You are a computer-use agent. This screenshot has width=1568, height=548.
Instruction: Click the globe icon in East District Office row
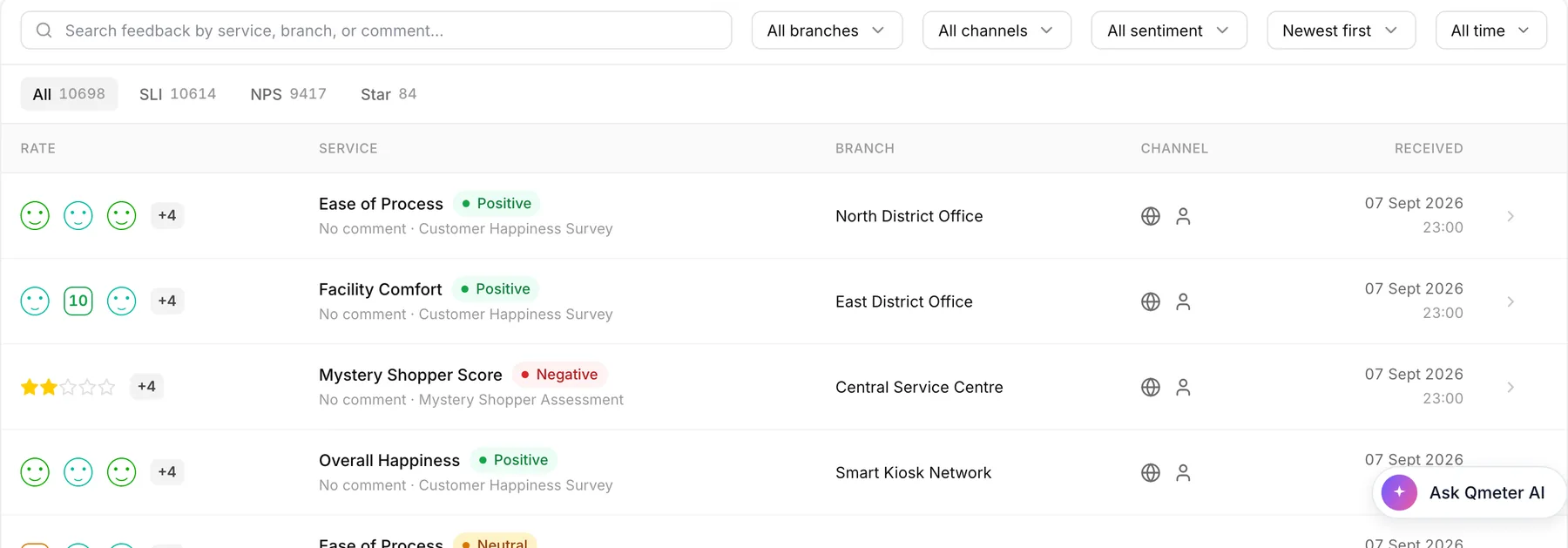tap(1151, 301)
